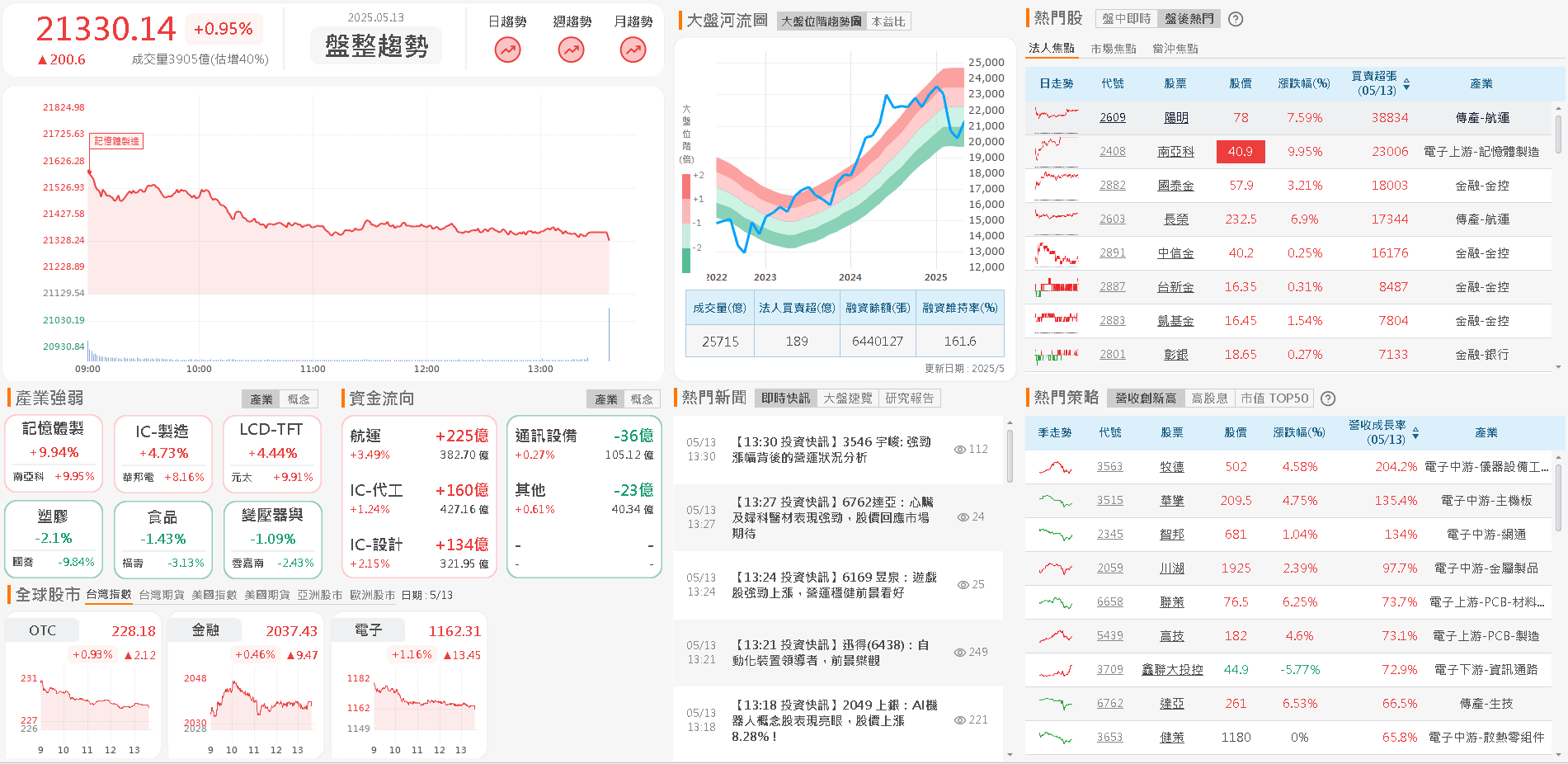
Task: Click the strategy table scrollbar thumb
Action: click(x=1558, y=498)
